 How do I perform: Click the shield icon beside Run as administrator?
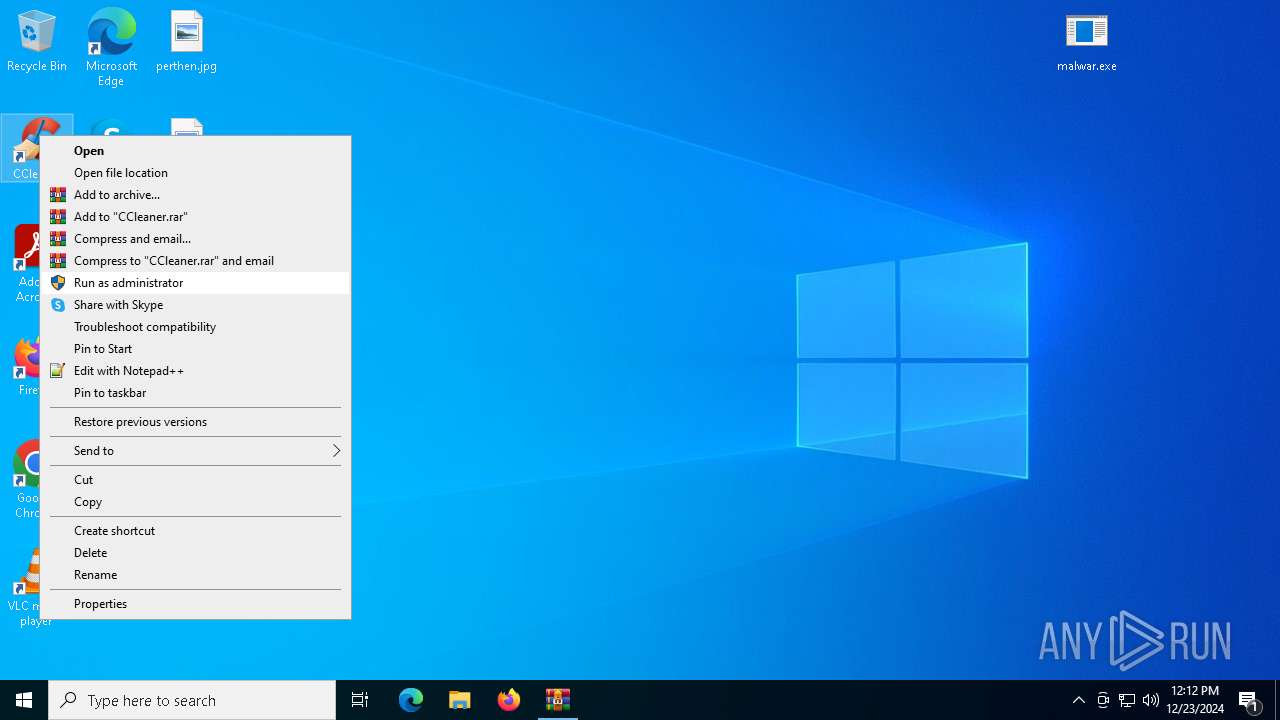pyautogui.click(x=58, y=283)
